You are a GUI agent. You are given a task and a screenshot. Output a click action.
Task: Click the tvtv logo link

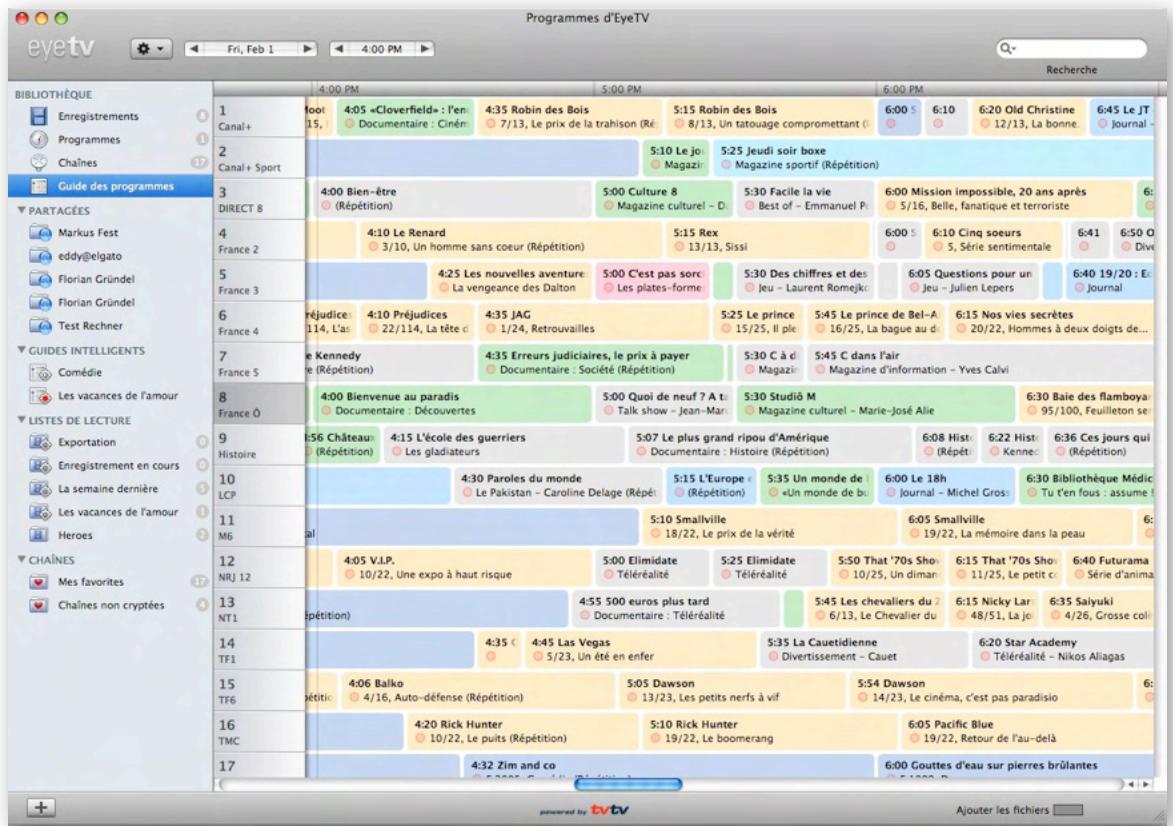tap(610, 810)
